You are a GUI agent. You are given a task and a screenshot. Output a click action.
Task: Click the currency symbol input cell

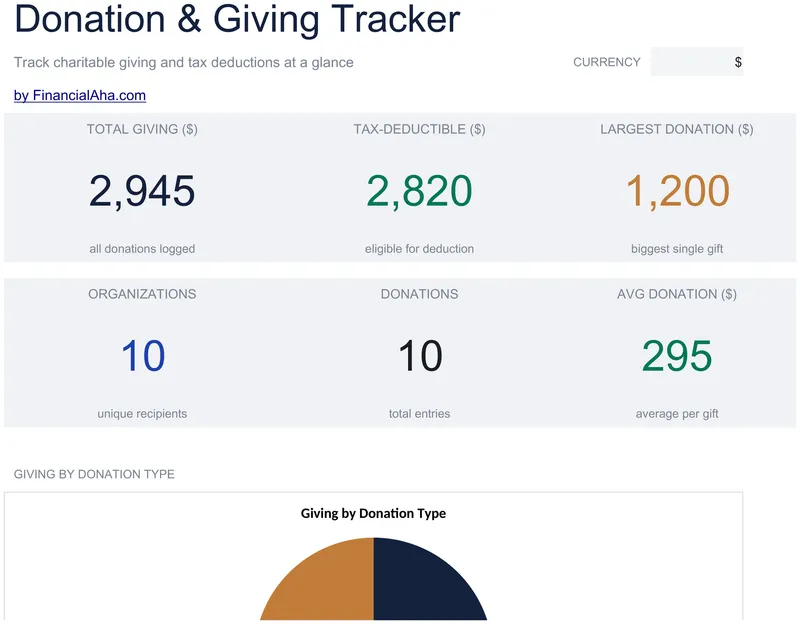[x=697, y=62]
